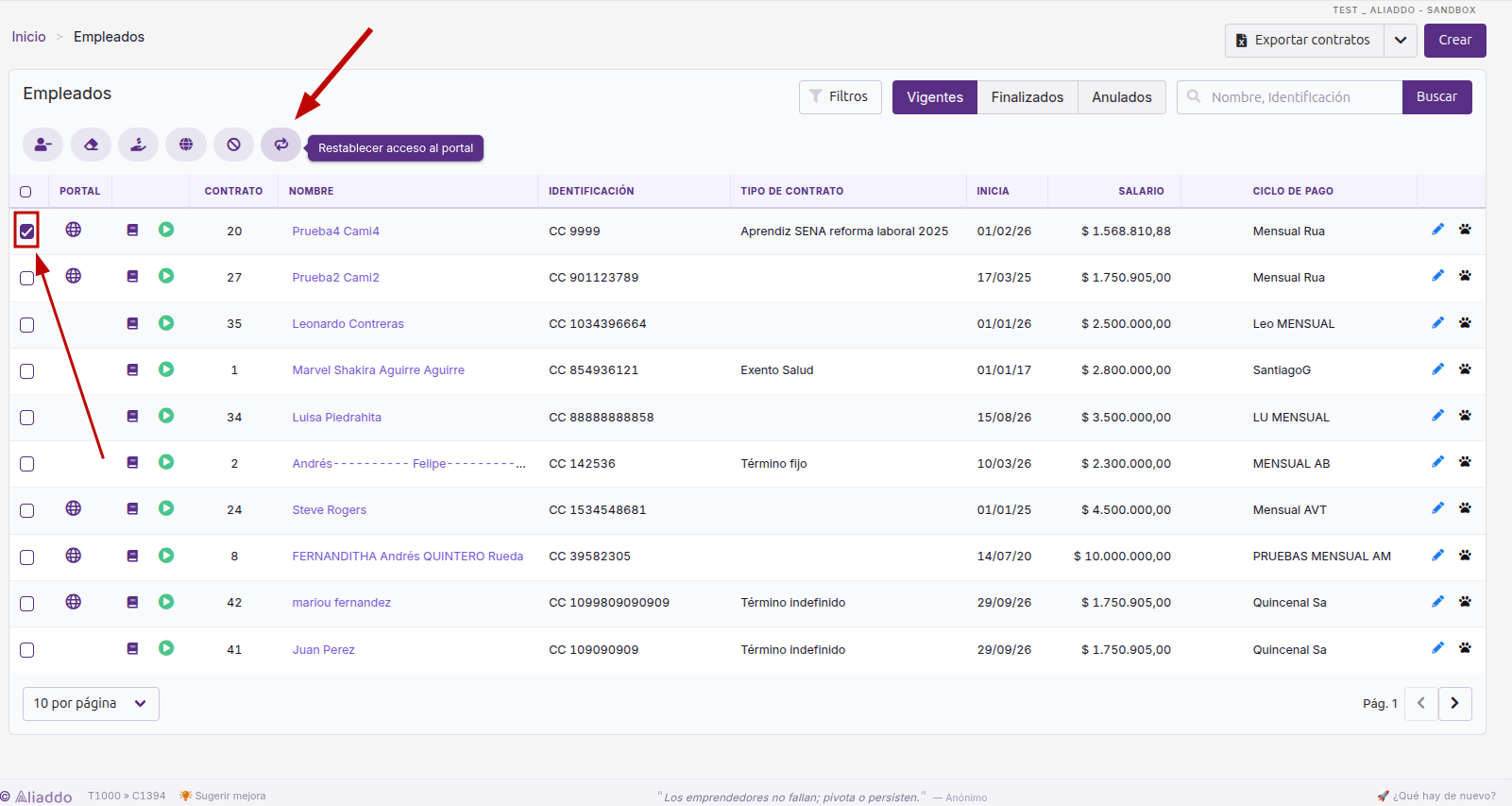1512x806 pixels.
Task: Toggle the select-all checkbox in the table header
Action: click(x=25, y=192)
